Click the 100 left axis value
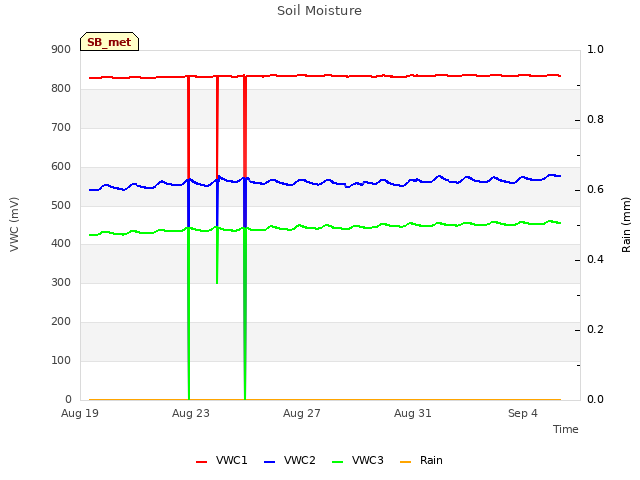Screen dimensions: 640x480 pos(61,360)
